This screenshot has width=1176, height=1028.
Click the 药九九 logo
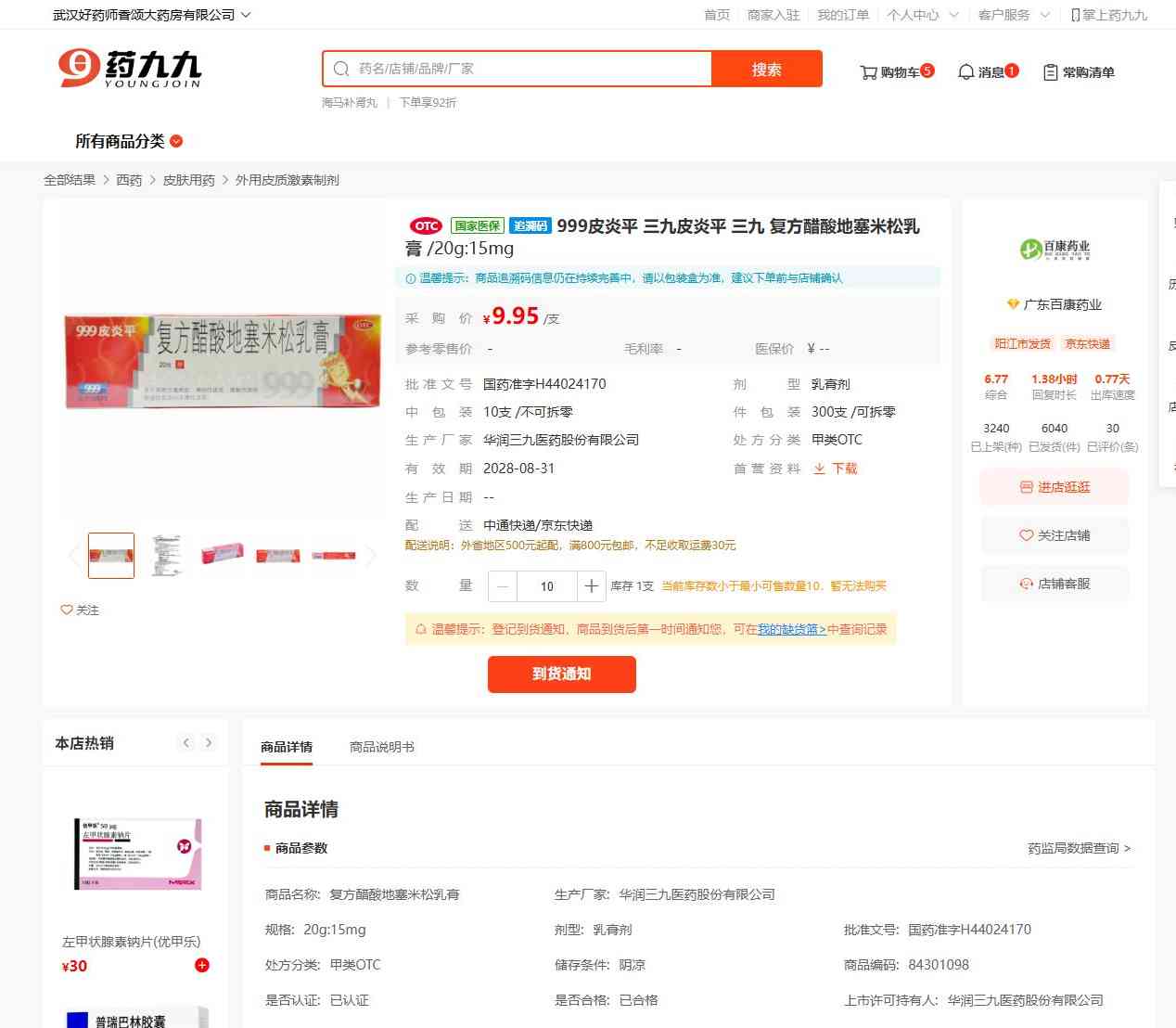point(130,68)
